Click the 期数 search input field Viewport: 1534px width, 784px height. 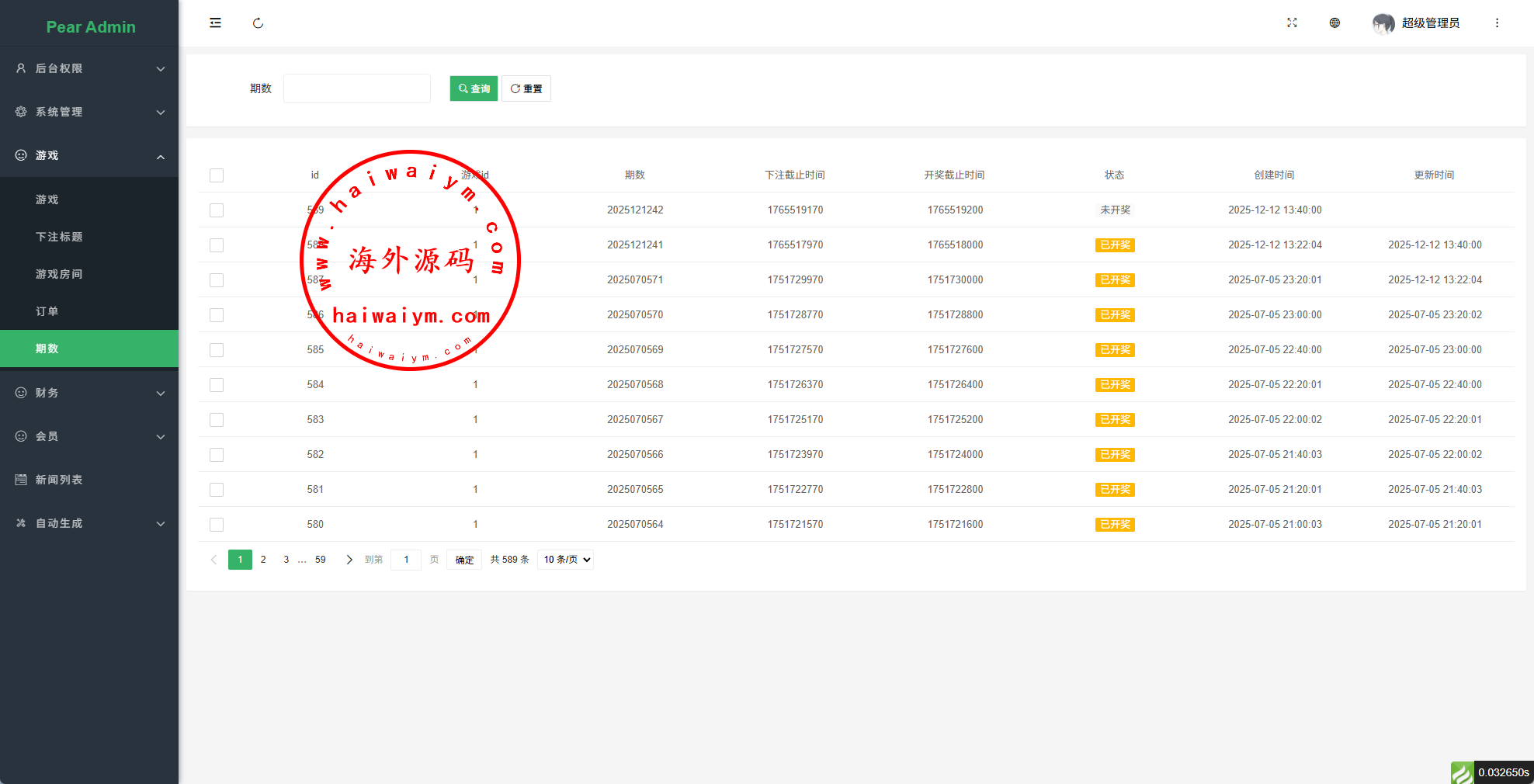pos(357,88)
